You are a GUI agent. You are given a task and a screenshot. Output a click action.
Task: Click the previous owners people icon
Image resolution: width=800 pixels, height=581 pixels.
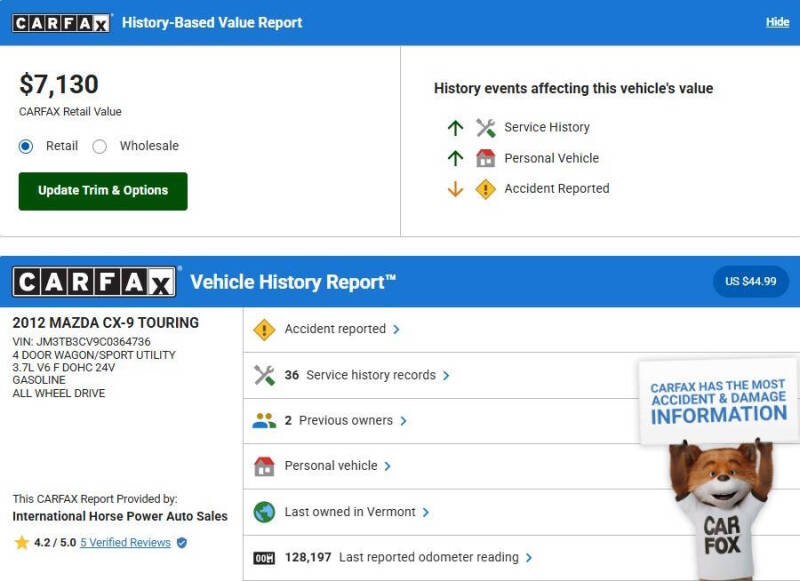coord(264,421)
